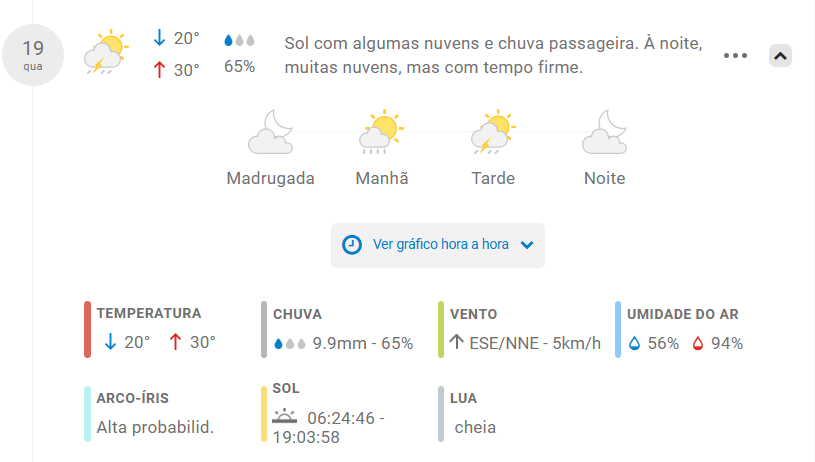The image size is (815, 462).
Task: Click the ARCO-ÍRIS Alta probabilid. text
Action: (x=155, y=427)
